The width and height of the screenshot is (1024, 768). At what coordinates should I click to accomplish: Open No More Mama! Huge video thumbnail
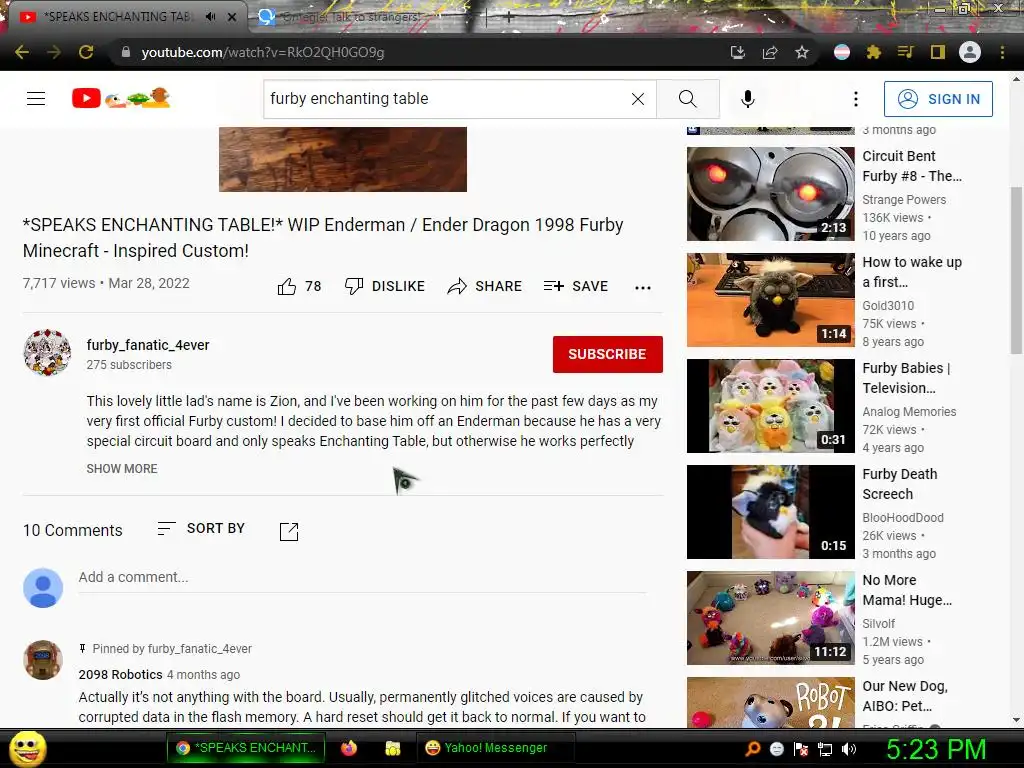771,618
